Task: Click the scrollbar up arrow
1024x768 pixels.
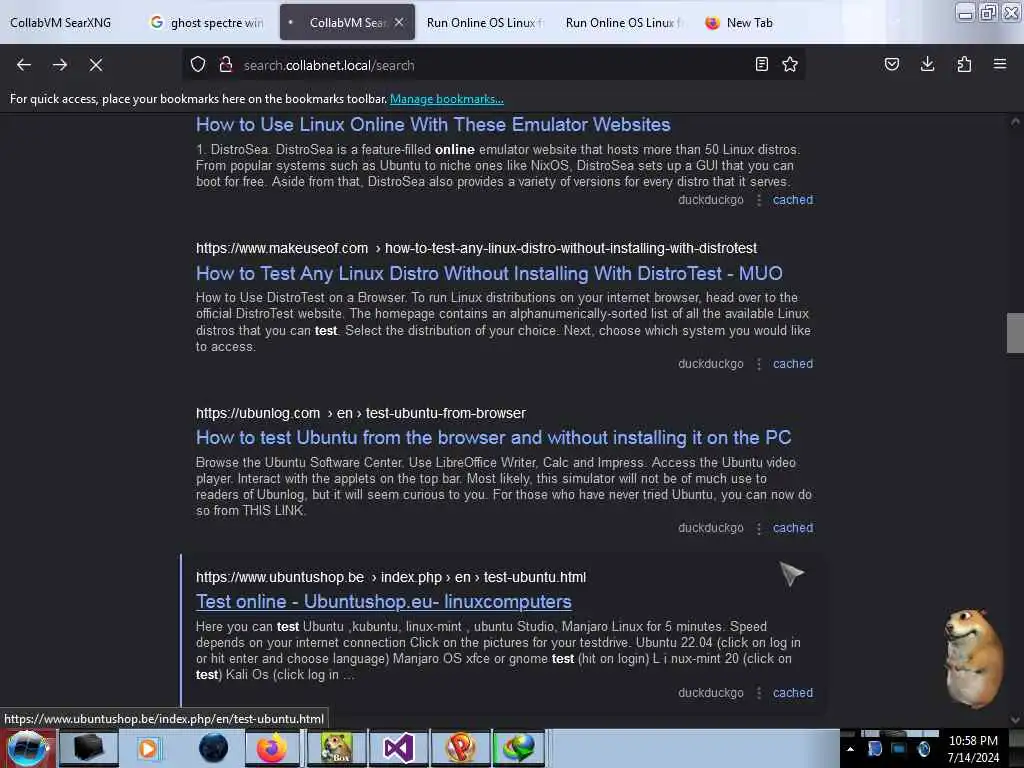Action: point(1015,121)
